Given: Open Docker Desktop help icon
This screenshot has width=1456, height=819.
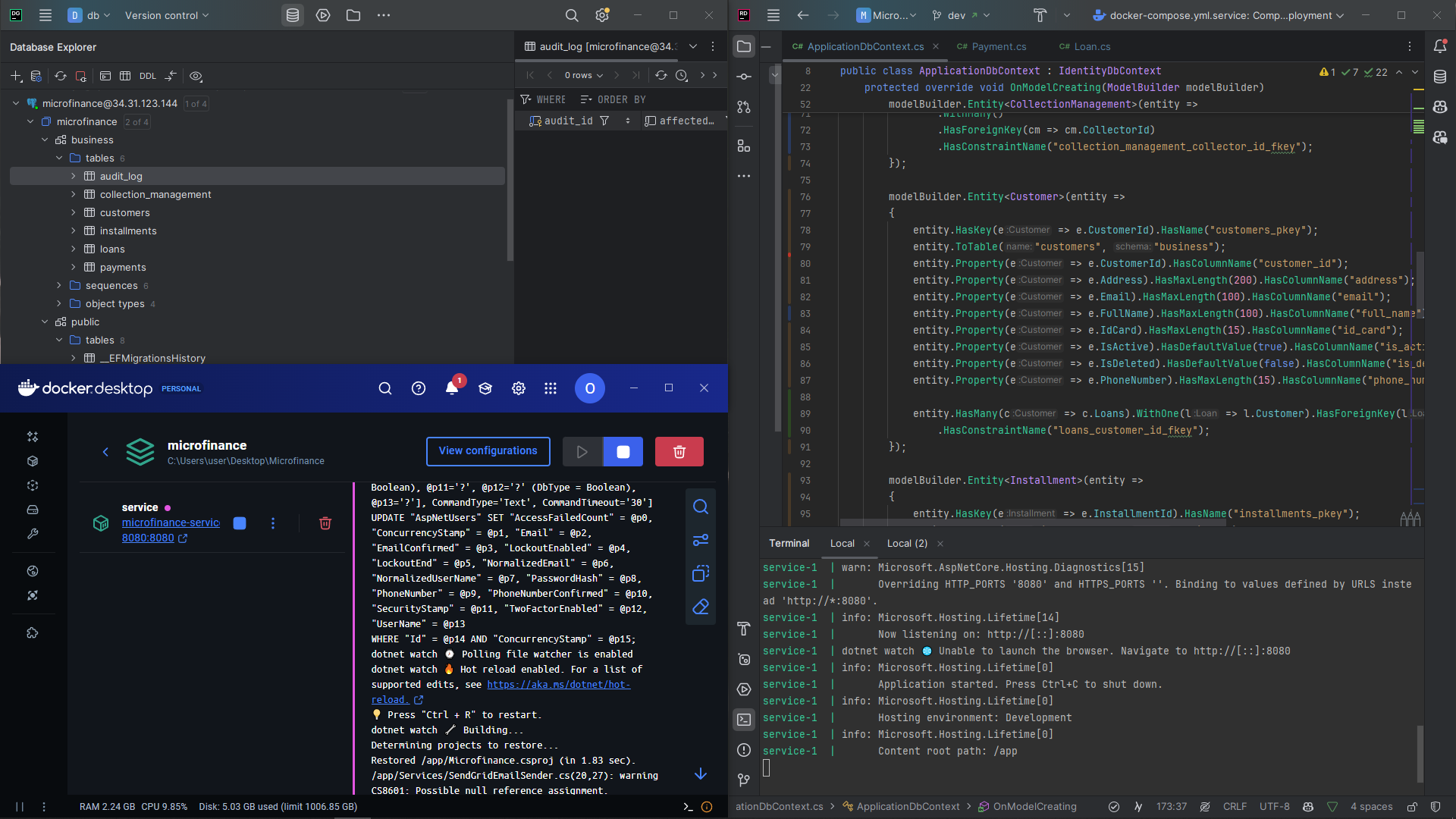Looking at the screenshot, I should pyautogui.click(x=419, y=388).
